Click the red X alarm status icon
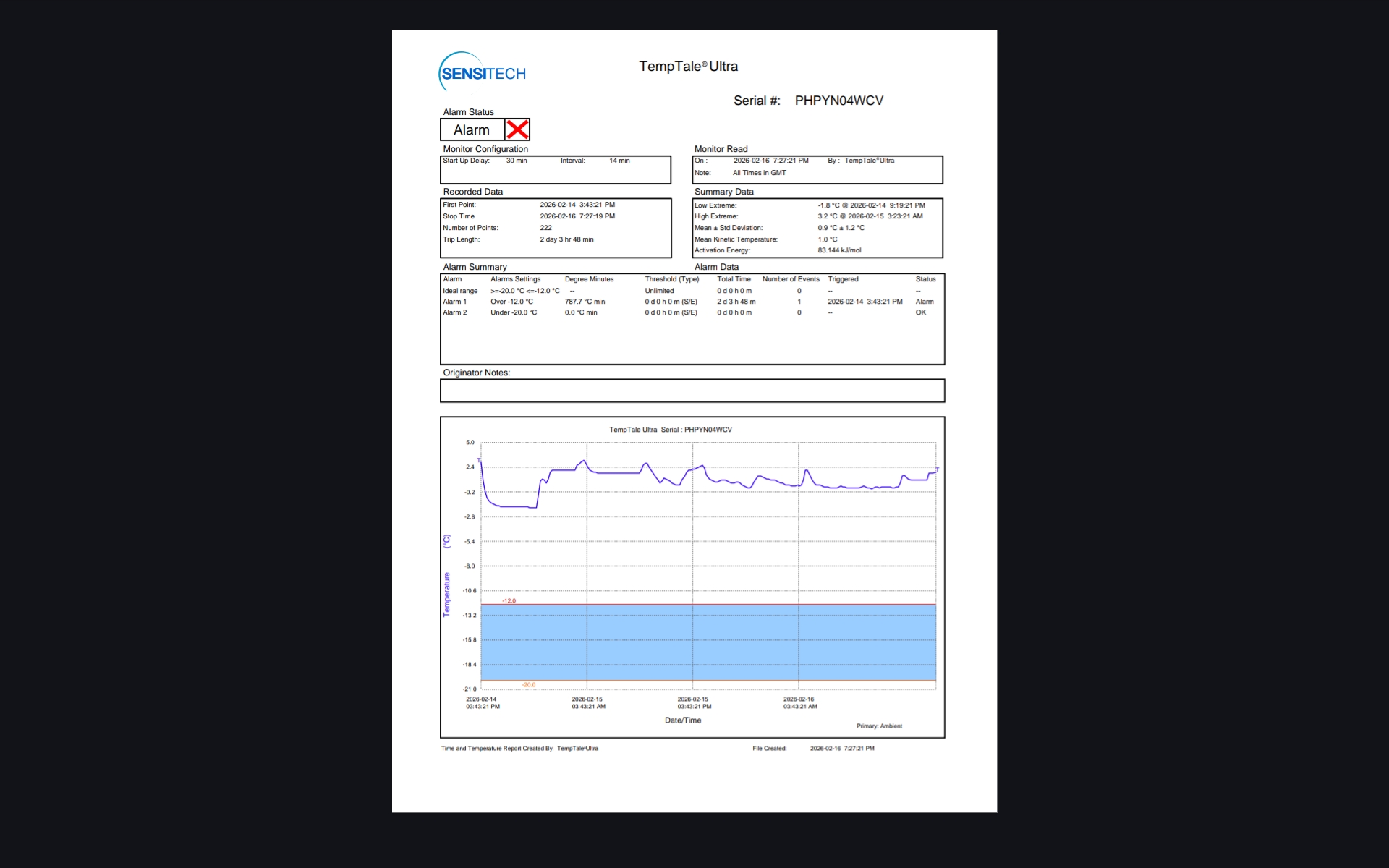 [x=517, y=129]
